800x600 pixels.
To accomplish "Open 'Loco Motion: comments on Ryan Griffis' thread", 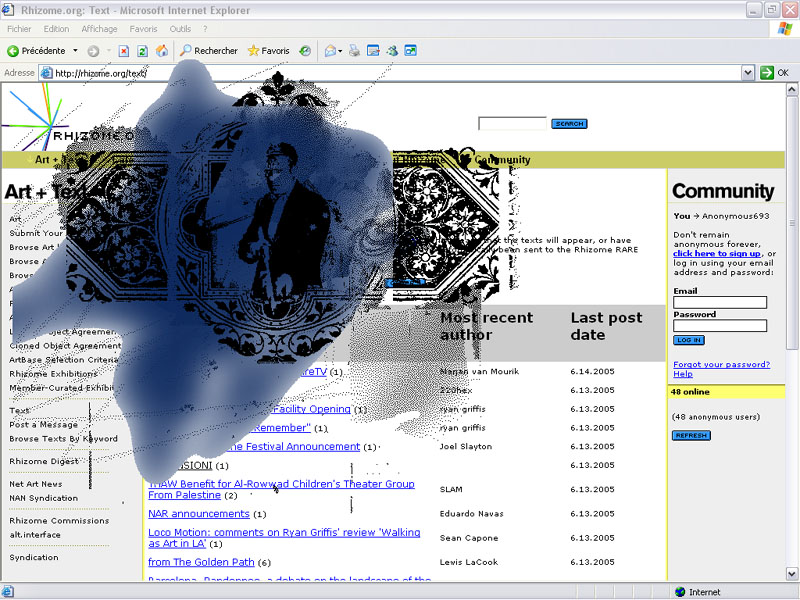I will tap(284, 538).
